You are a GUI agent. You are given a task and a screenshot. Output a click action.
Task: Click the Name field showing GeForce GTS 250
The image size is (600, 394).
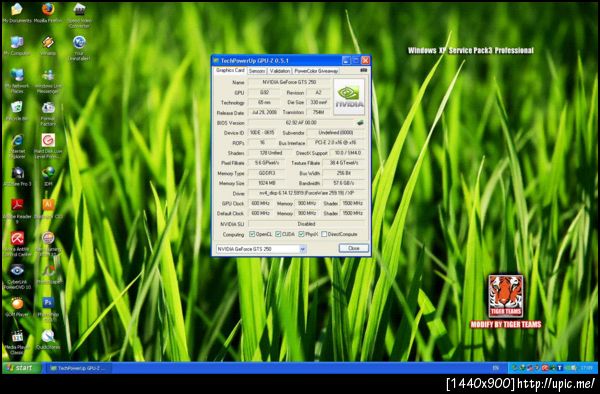pyautogui.click(x=289, y=82)
